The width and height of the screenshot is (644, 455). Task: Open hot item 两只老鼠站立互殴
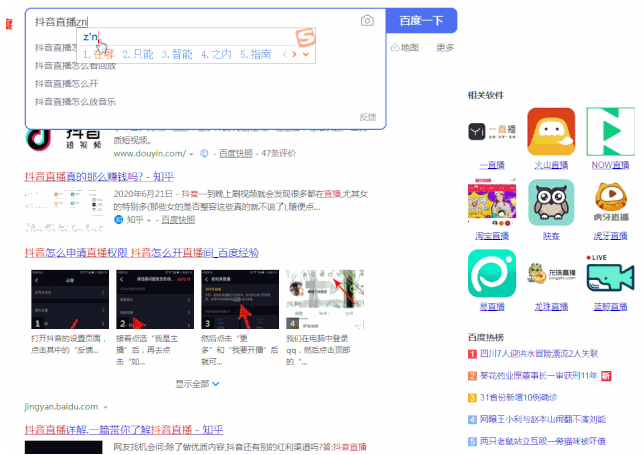(x=543, y=441)
